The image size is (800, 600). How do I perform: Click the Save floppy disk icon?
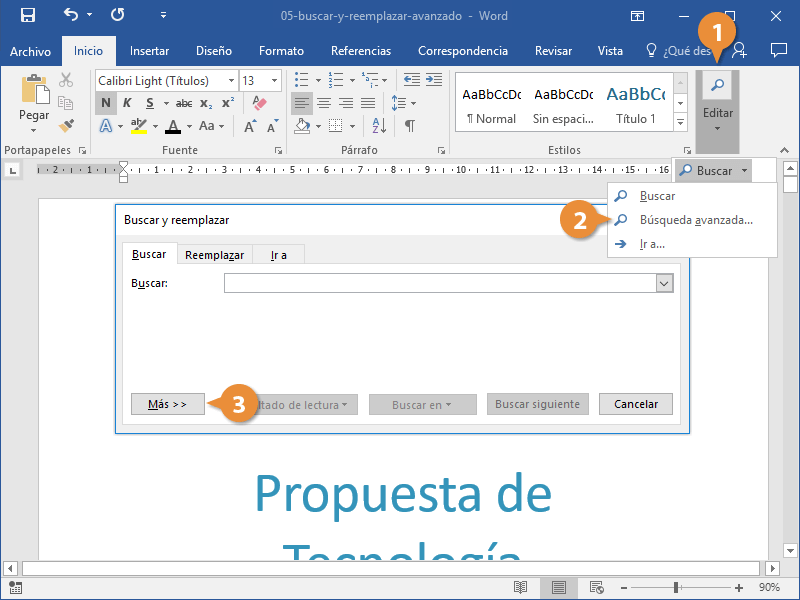click(x=27, y=16)
